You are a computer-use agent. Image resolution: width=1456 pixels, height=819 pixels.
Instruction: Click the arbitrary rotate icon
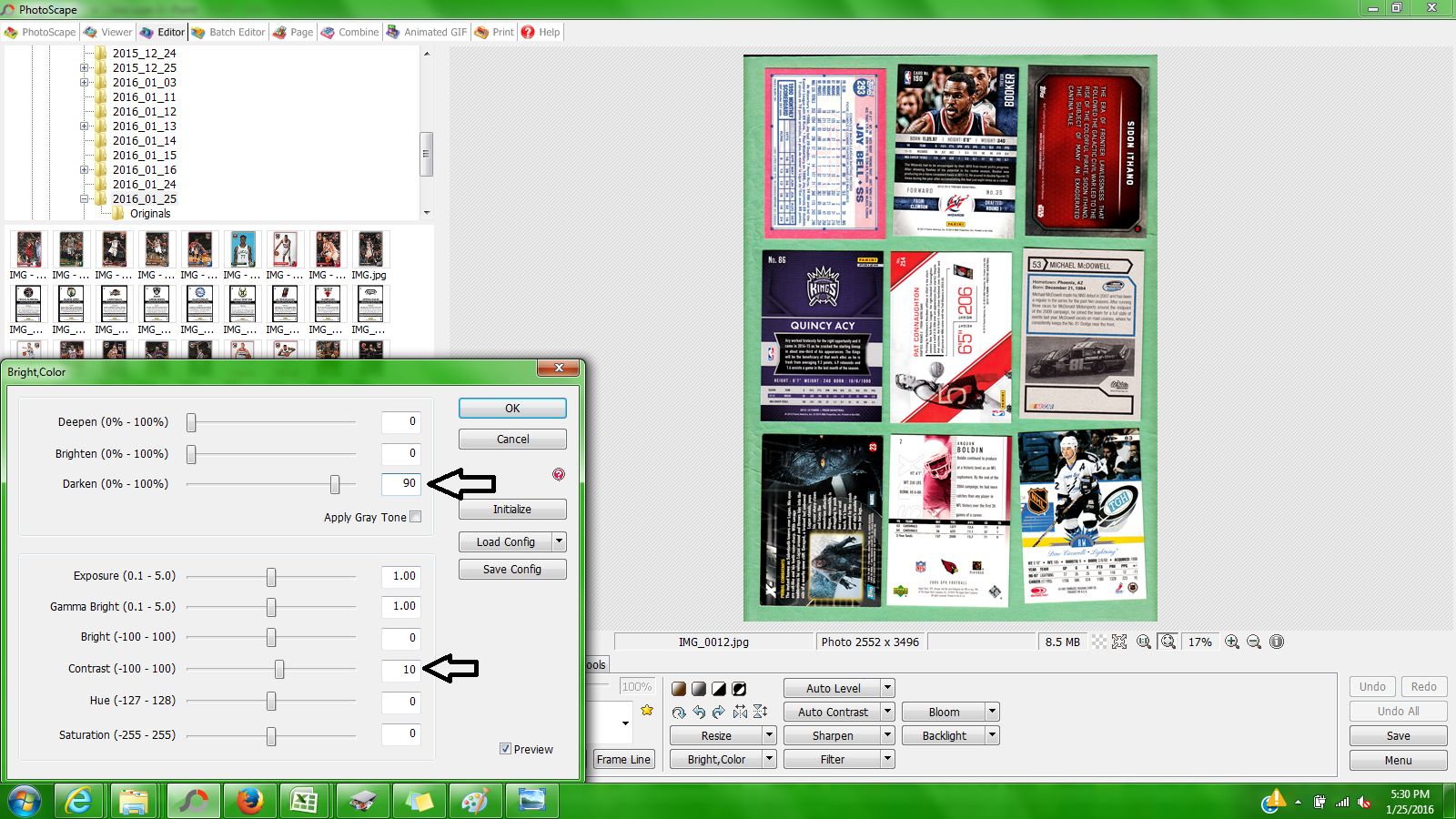pyautogui.click(x=679, y=712)
